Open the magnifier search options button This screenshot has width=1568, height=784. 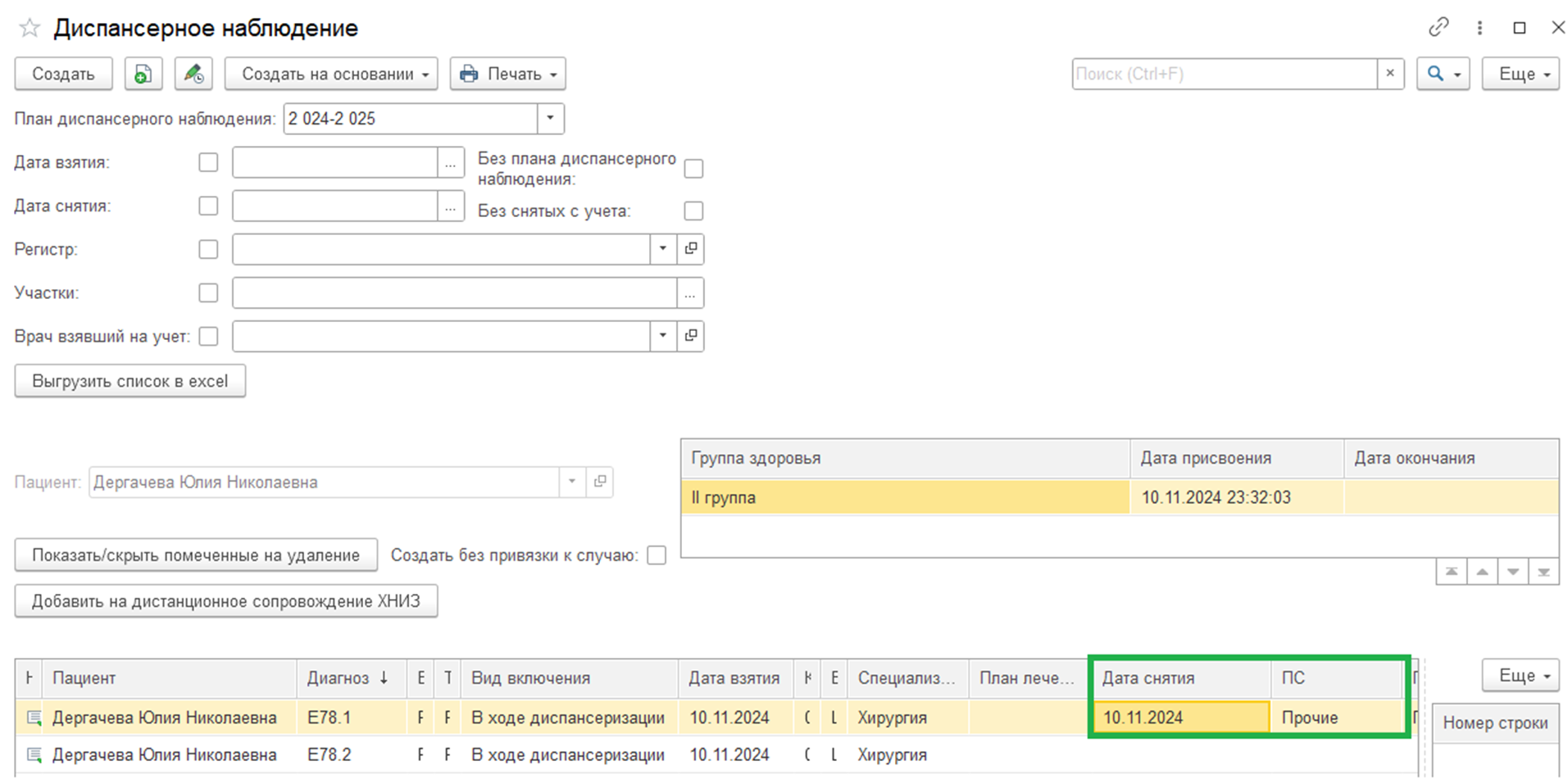point(1443,74)
